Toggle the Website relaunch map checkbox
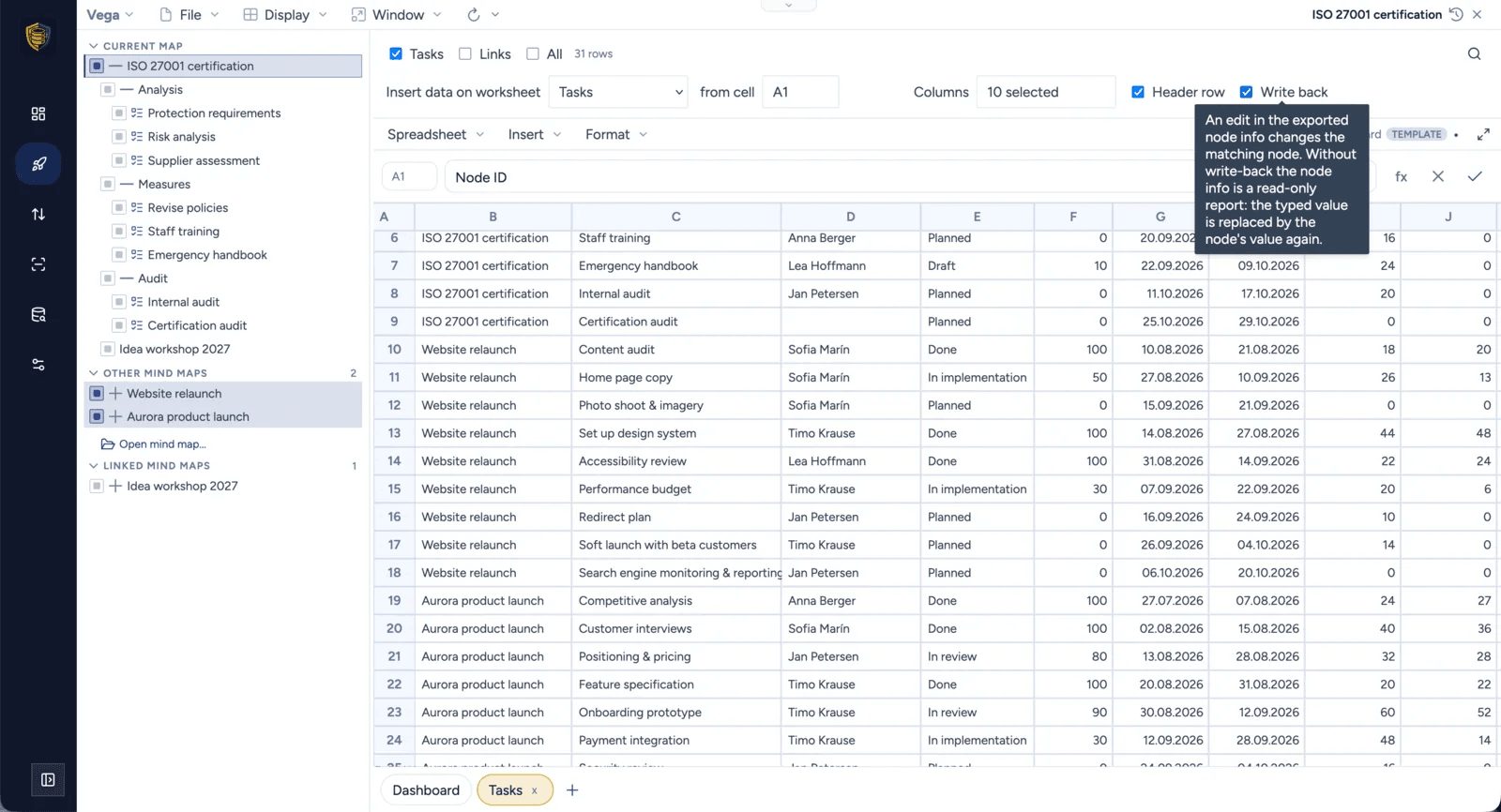 click(x=97, y=394)
